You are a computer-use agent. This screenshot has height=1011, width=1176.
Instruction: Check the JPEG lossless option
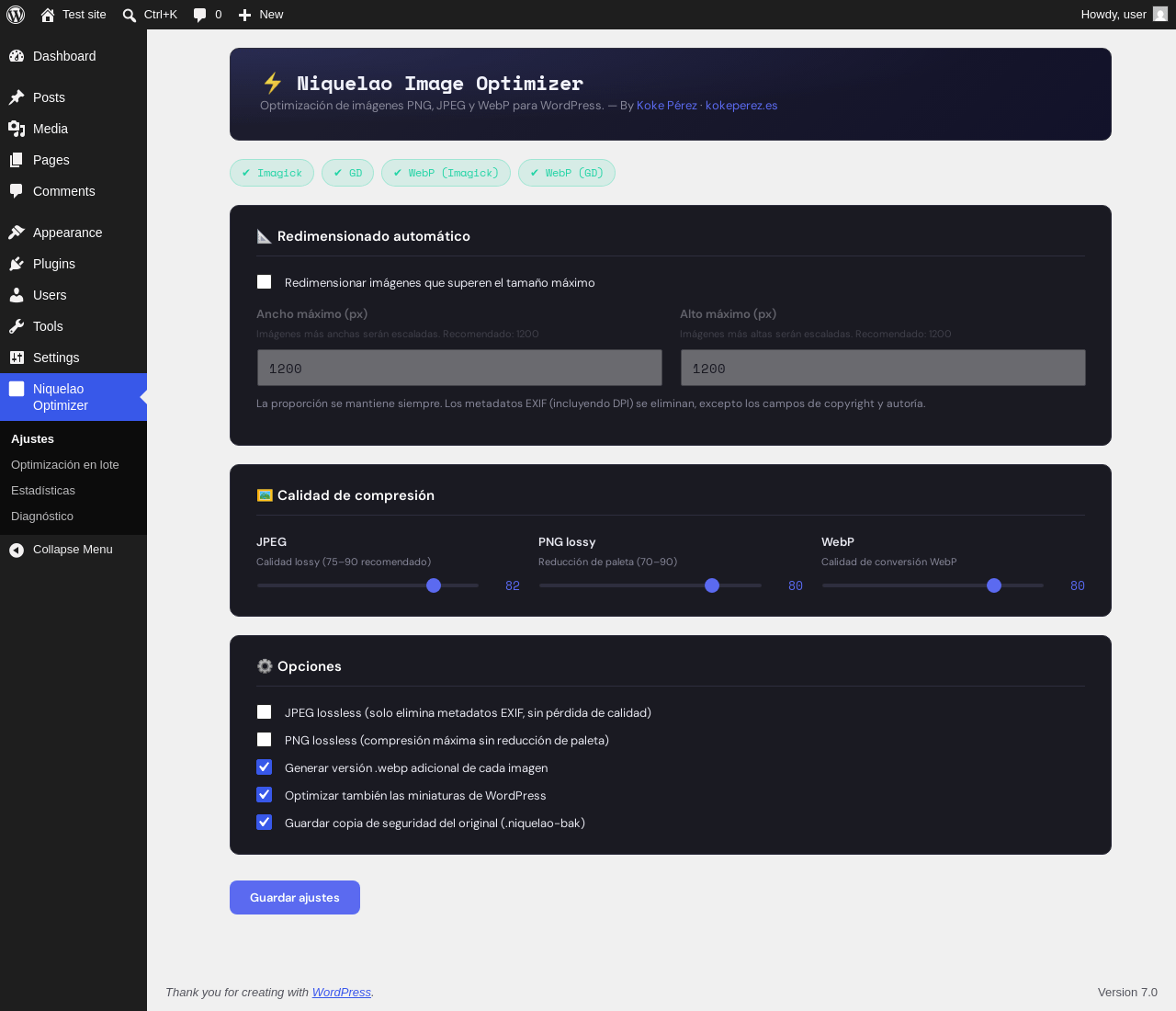(x=265, y=712)
